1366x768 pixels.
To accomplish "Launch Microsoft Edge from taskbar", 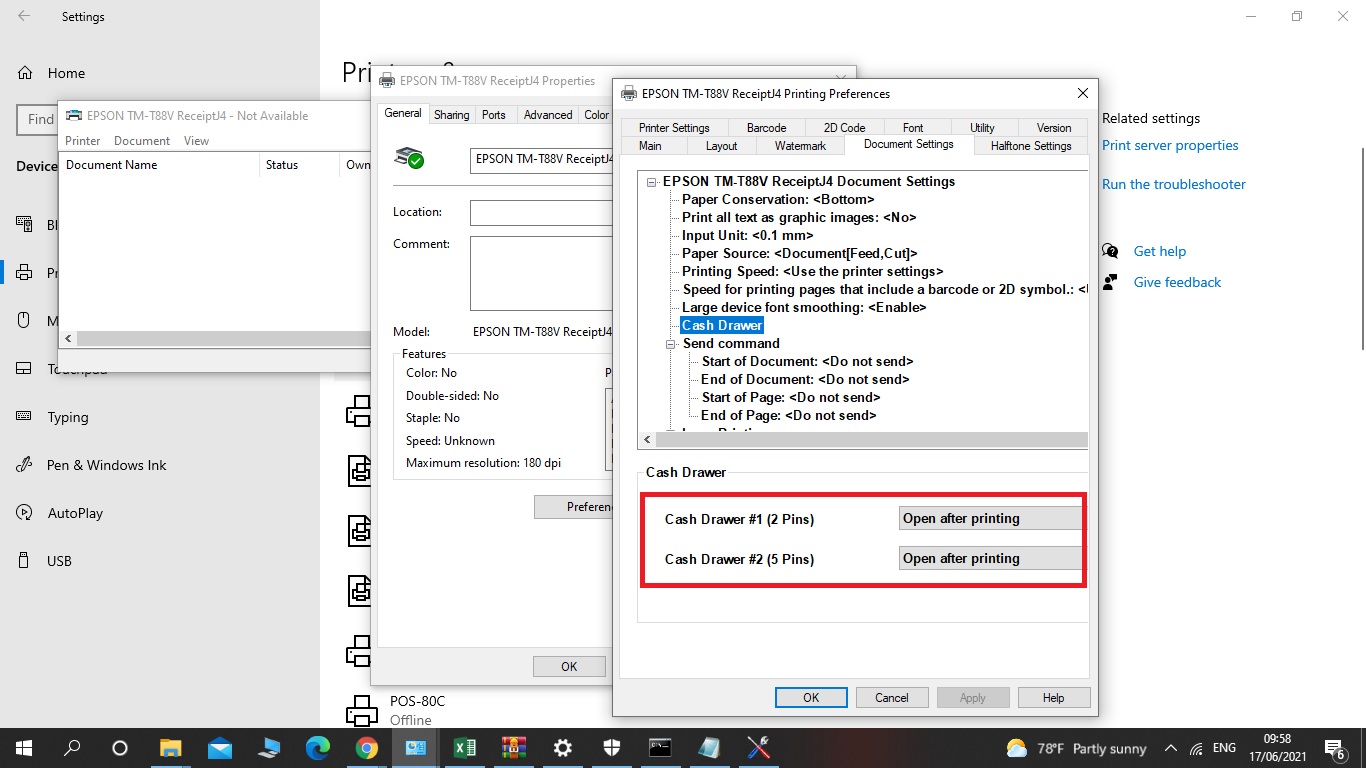I will point(317,748).
